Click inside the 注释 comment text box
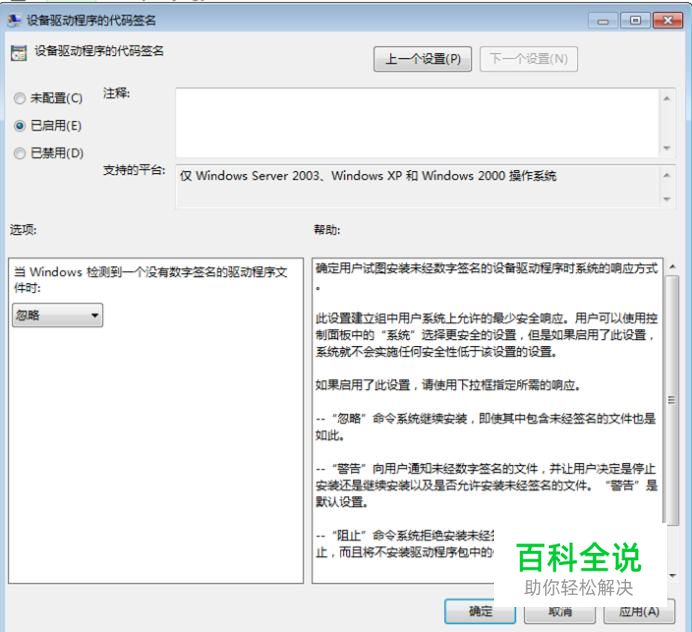The width and height of the screenshot is (692, 632). click(x=417, y=122)
